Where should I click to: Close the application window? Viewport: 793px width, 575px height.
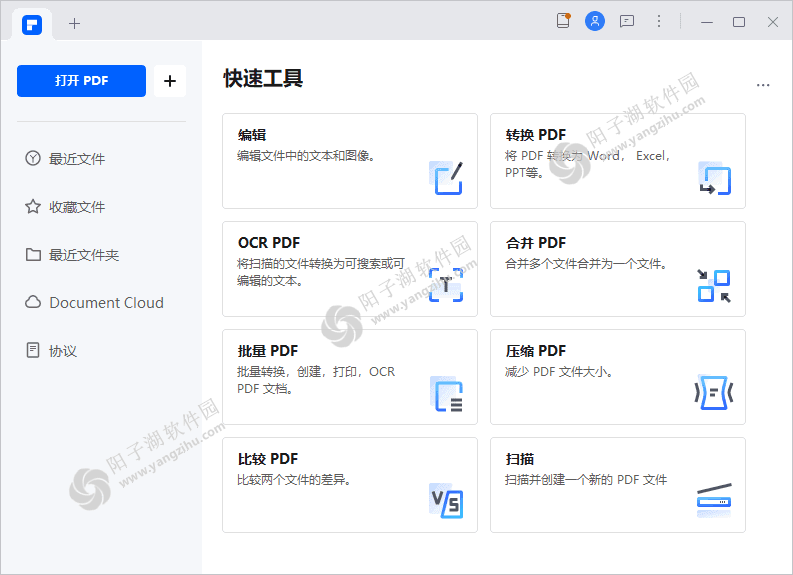(773, 22)
